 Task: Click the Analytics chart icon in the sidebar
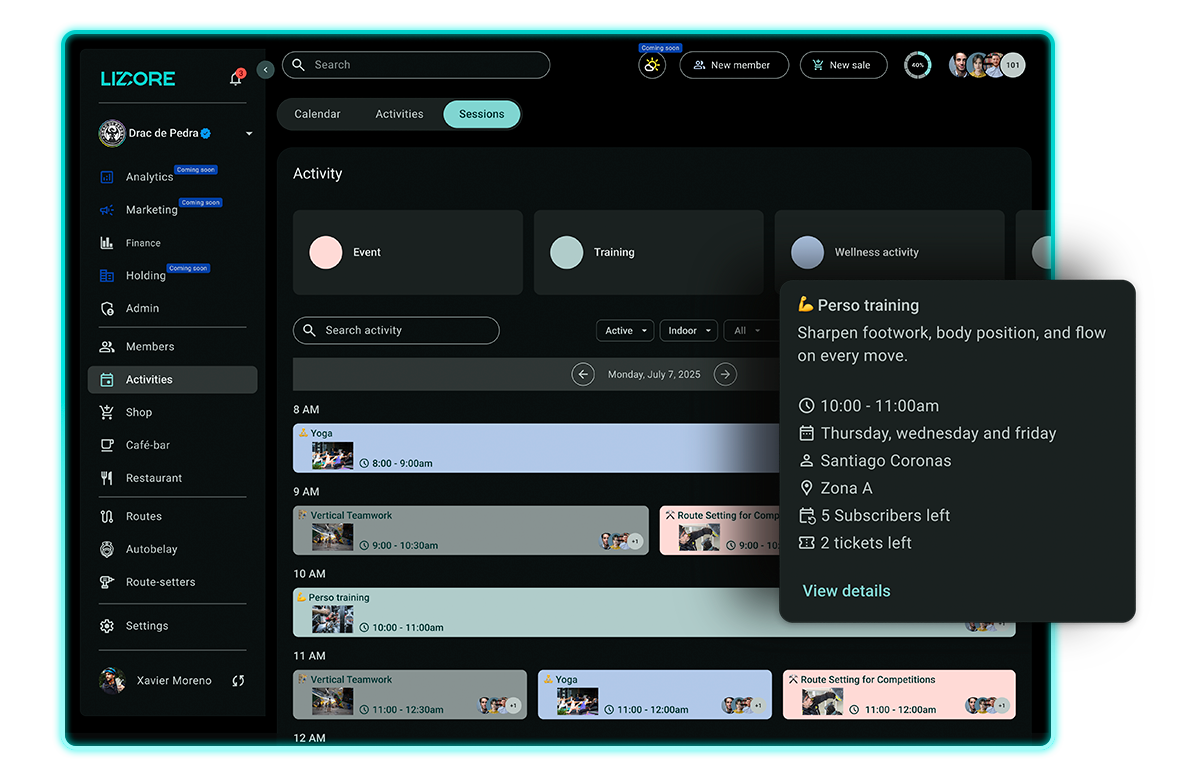[107, 177]
